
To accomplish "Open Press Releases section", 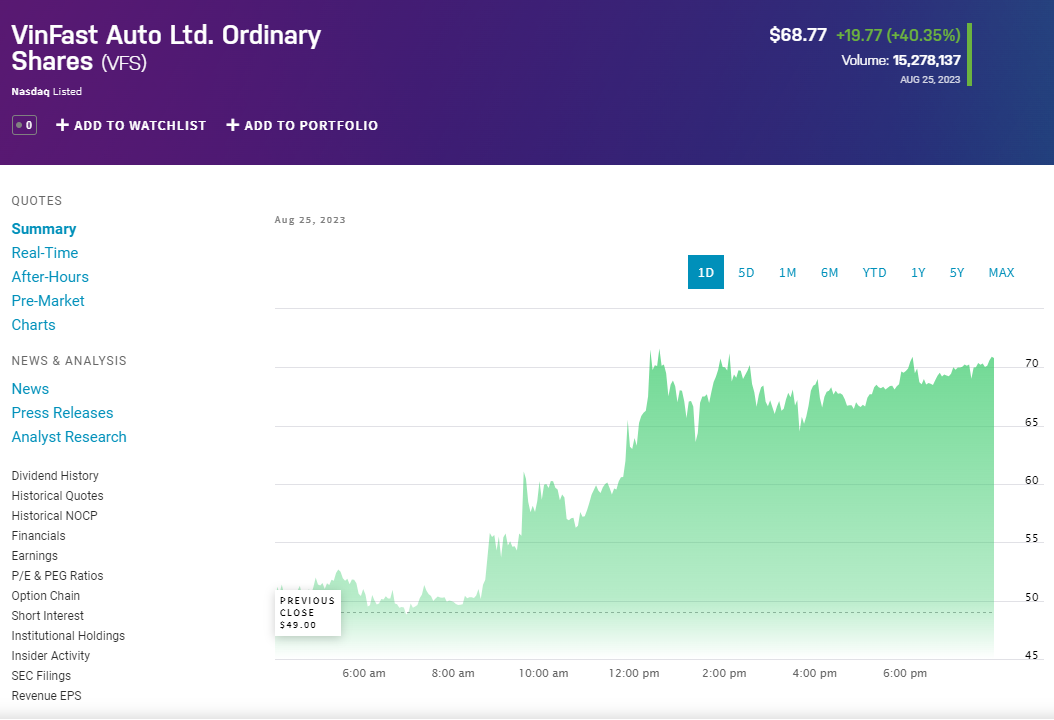I will [x=62, y=413].
